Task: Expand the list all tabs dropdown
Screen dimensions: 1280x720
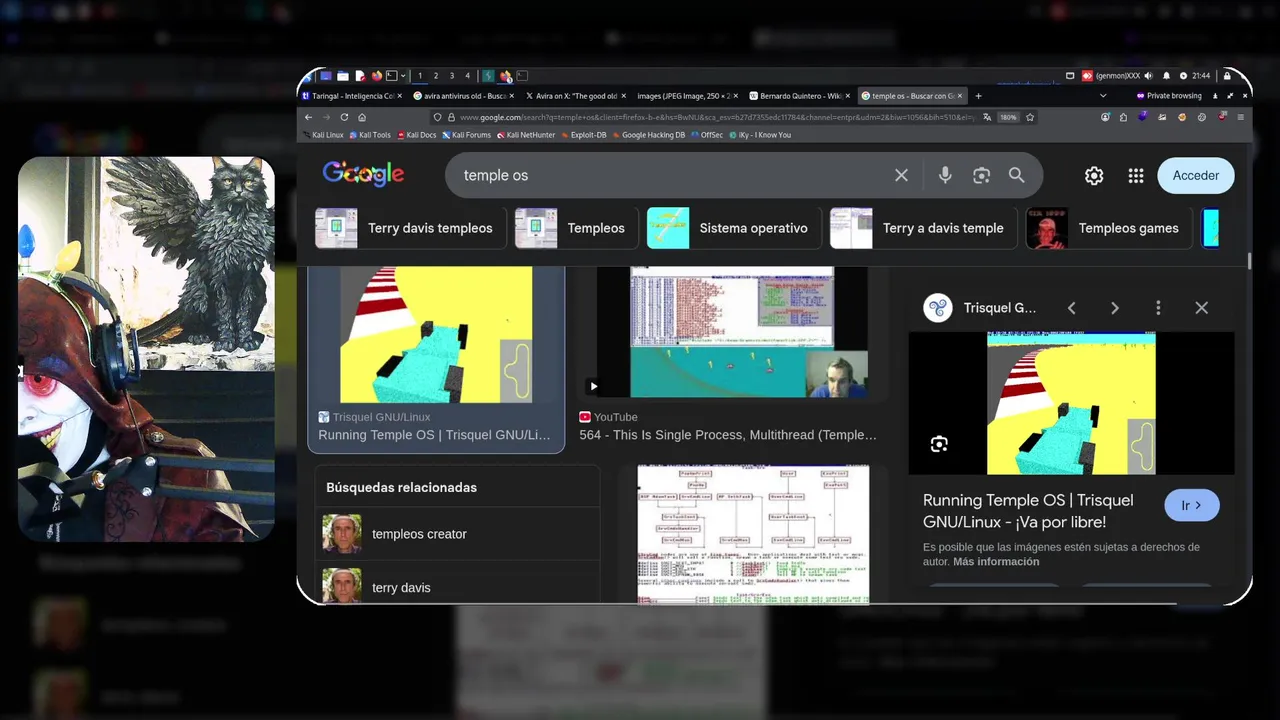Action: pos(1103,96)
